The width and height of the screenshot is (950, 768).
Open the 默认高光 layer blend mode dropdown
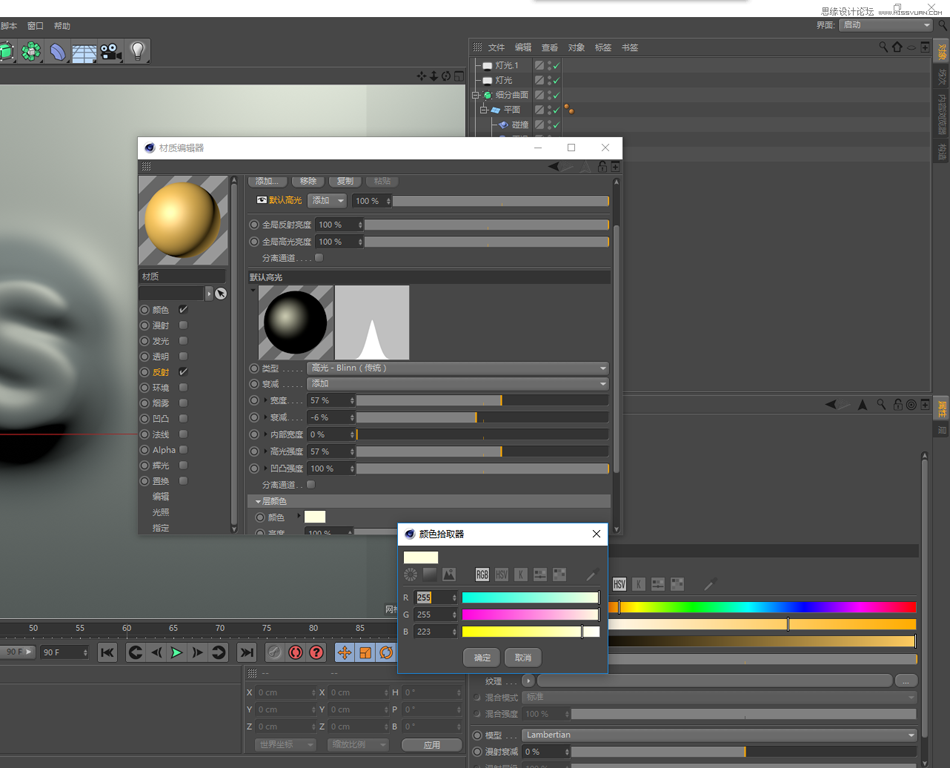pyautogui.click(x=327, y=200)
